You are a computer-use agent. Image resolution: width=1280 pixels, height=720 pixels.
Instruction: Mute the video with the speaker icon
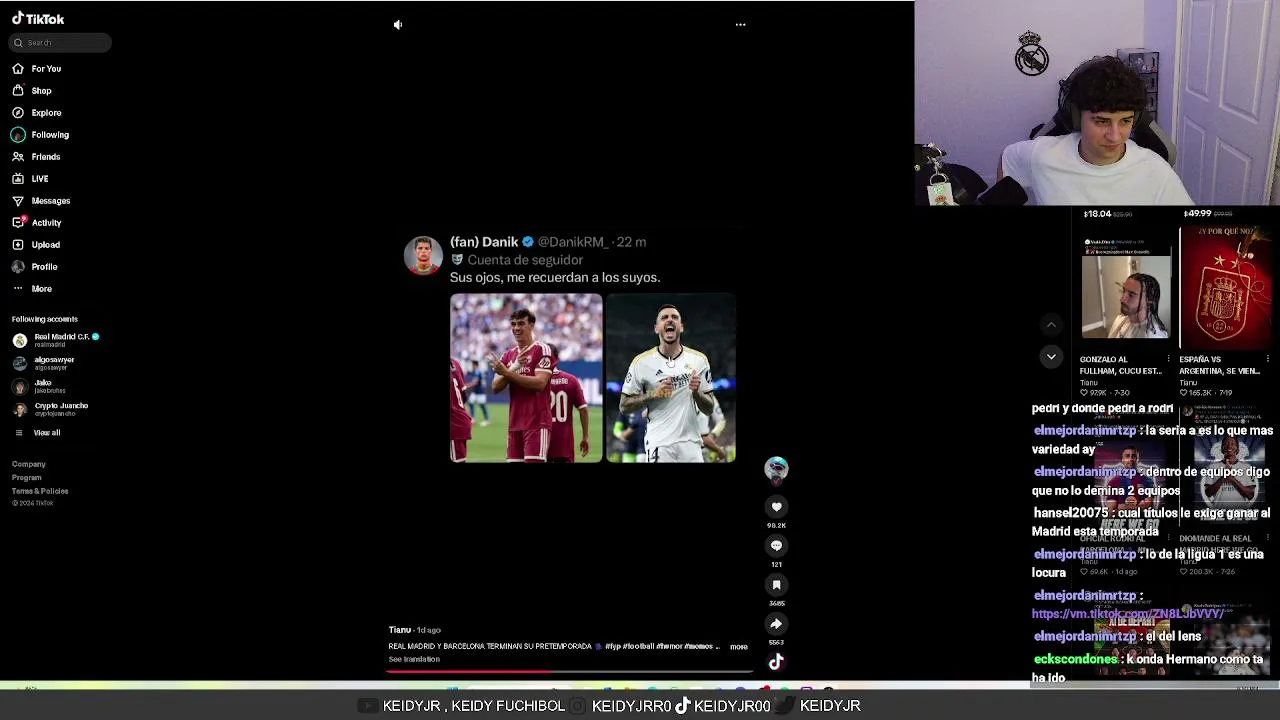pyautogui.click(x=398, y=25)
